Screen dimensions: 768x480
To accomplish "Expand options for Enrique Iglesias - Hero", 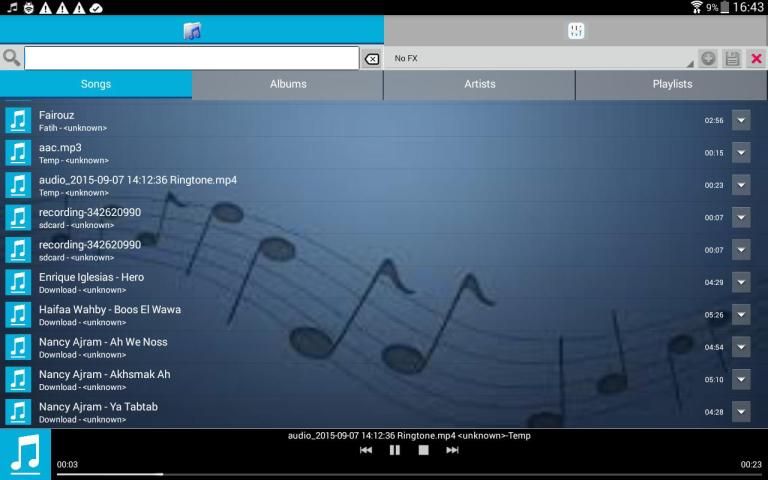I will [741, 282].
